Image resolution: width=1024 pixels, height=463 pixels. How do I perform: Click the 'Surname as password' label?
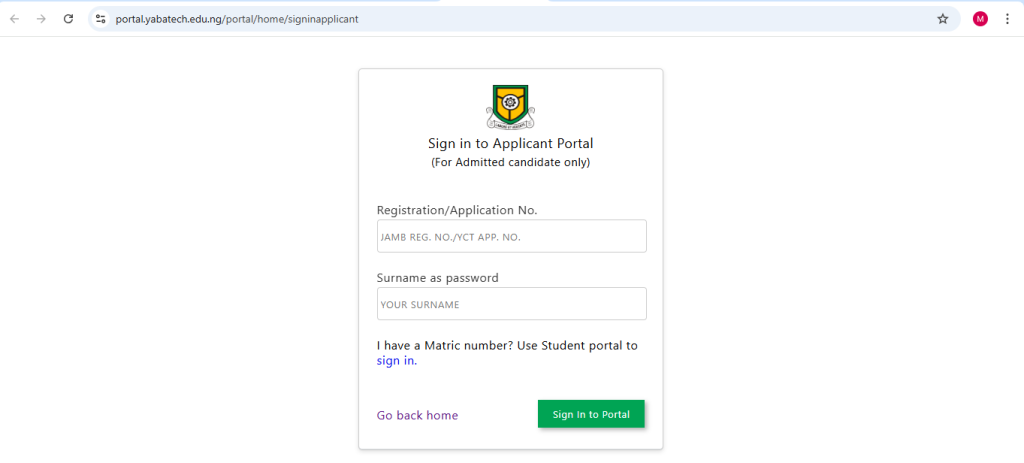tap(438, 278)
